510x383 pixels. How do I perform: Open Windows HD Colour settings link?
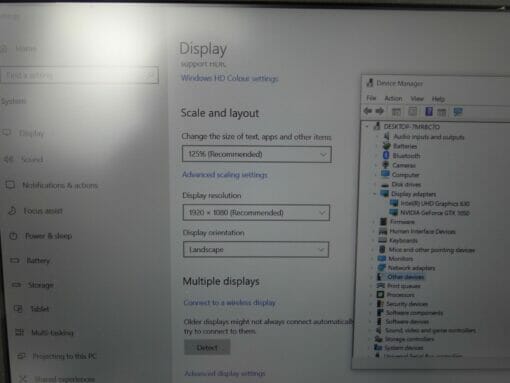pyautogui.click(x=229, y=78)
